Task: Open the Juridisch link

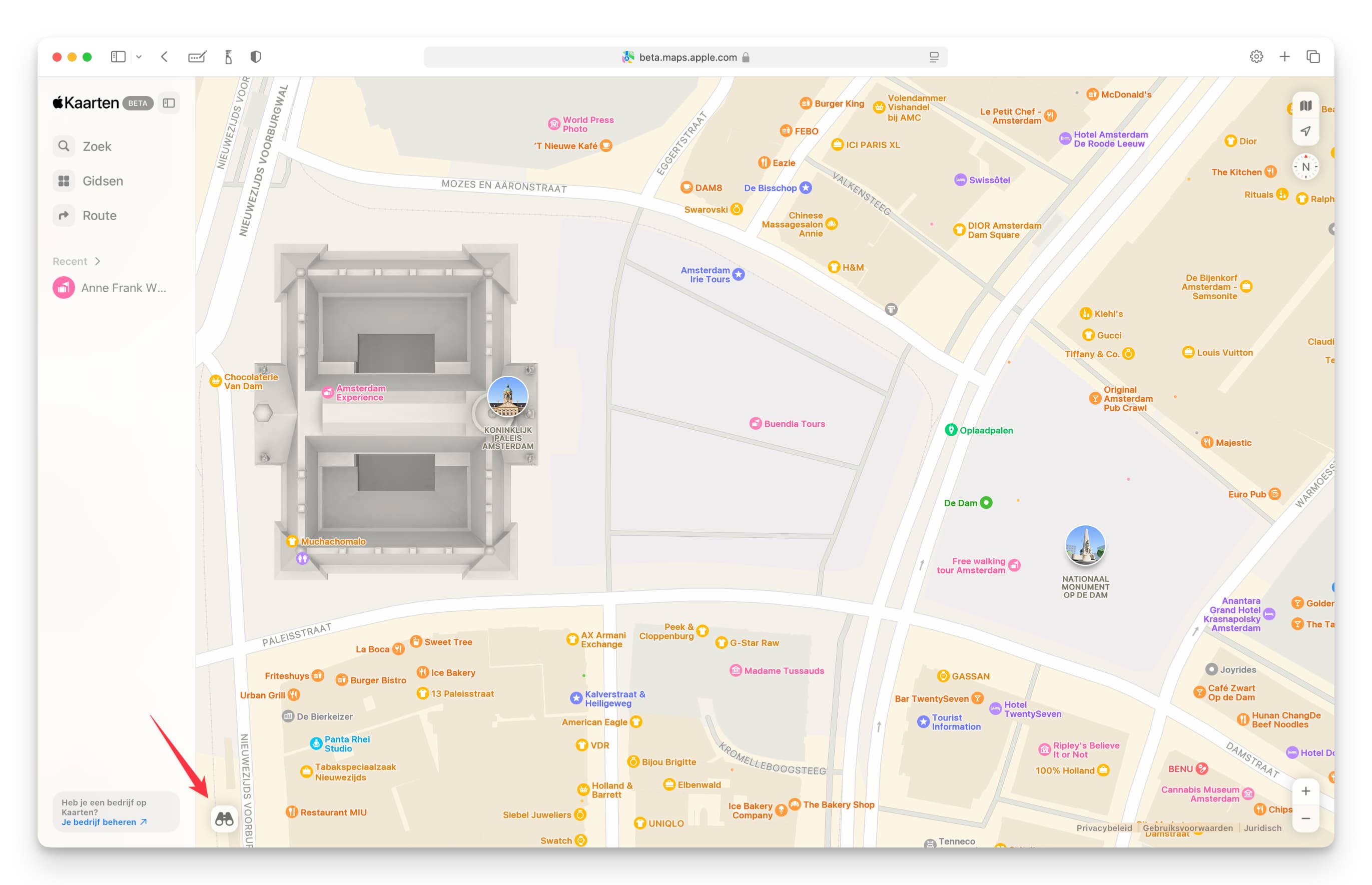Action: click(1262, 828)
